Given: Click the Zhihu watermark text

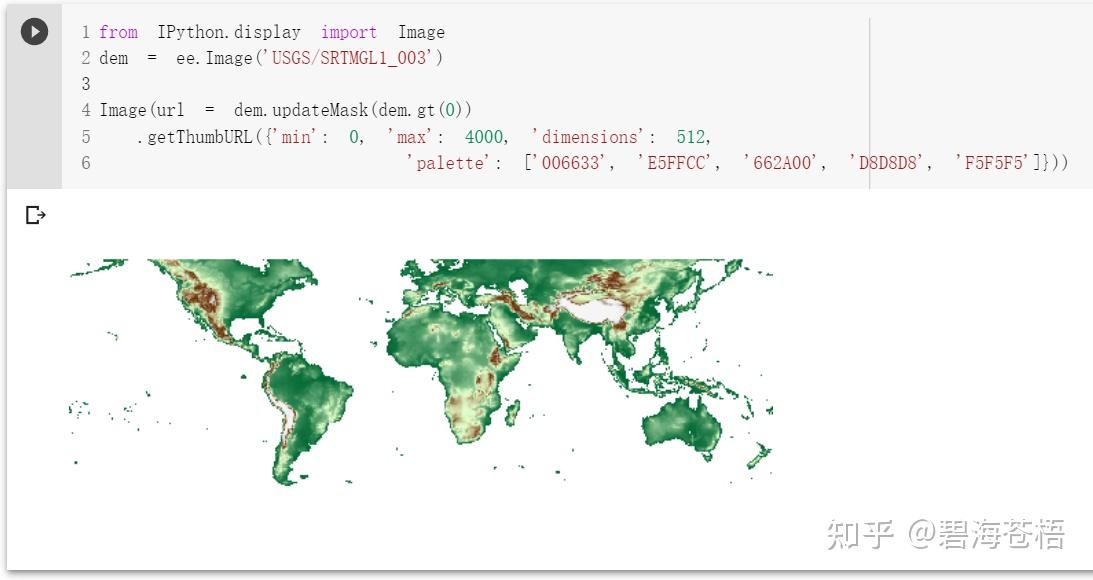Looking at the screenshot, I should point(945,535).
